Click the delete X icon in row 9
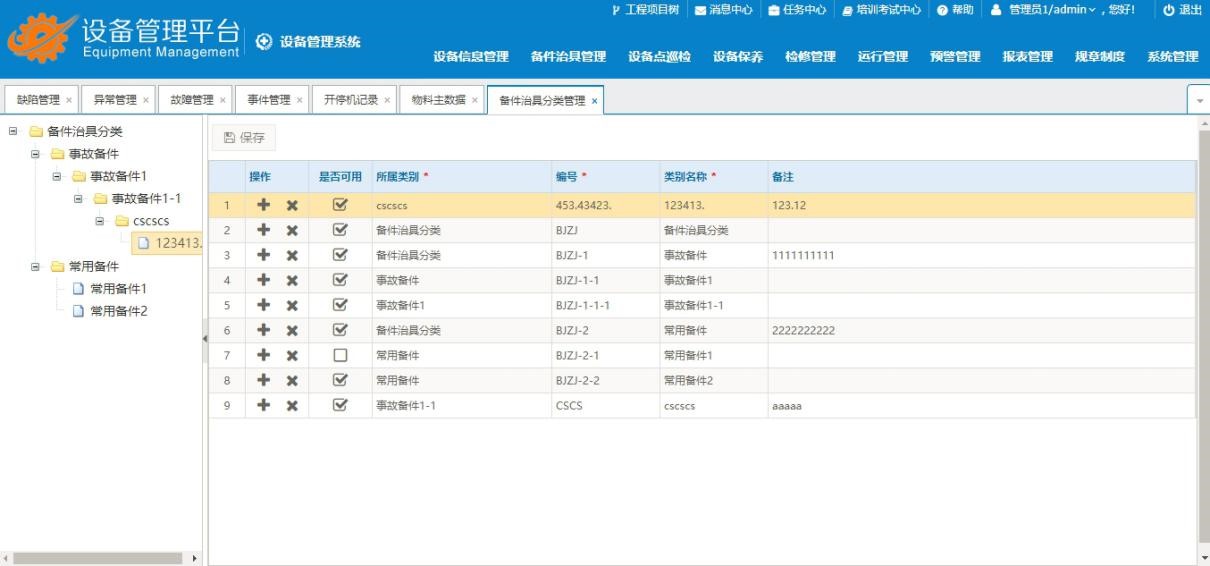The image size is (1210, 566). pos(292,405)
